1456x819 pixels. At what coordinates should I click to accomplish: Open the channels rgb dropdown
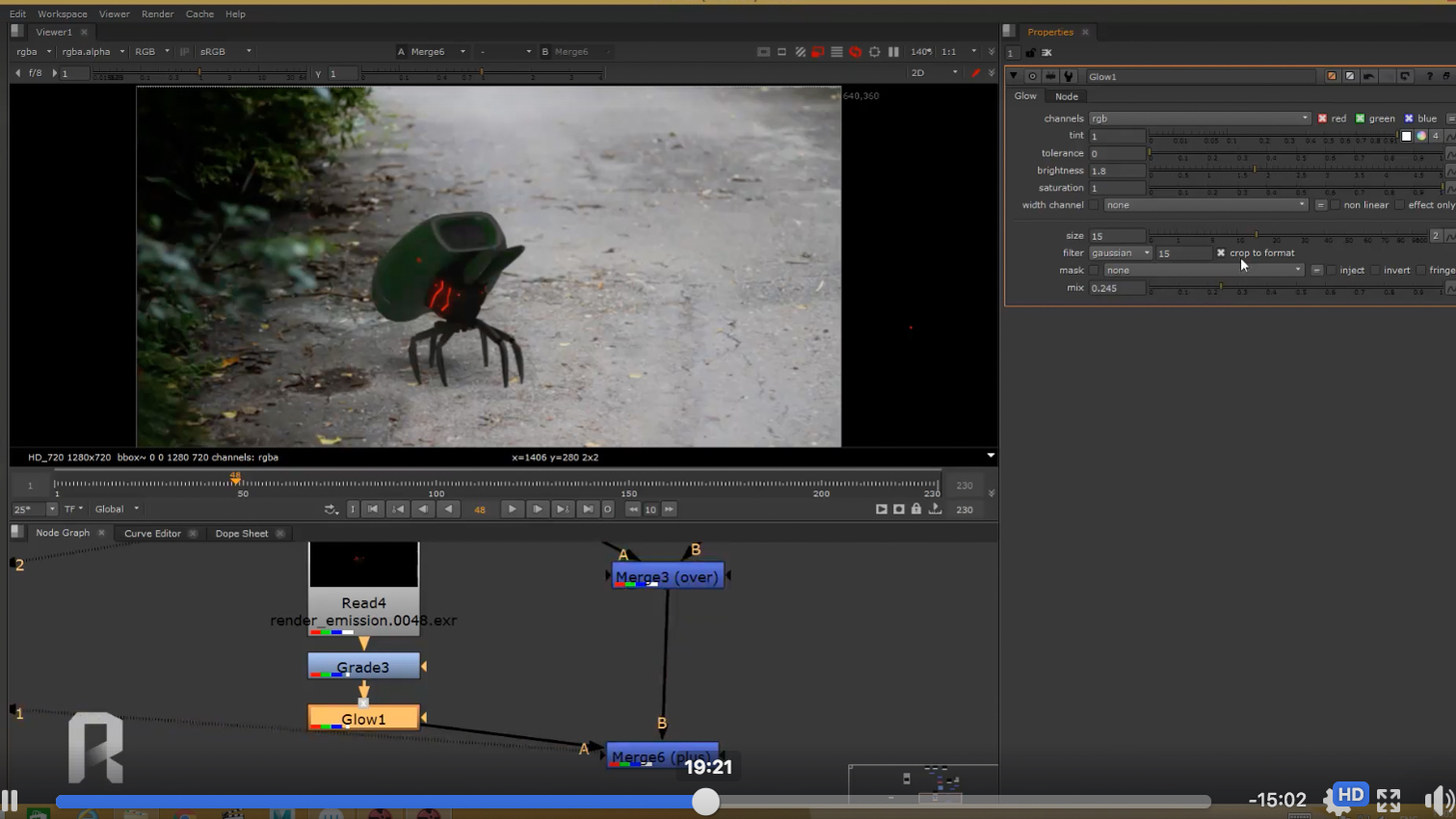(1199, 119)
